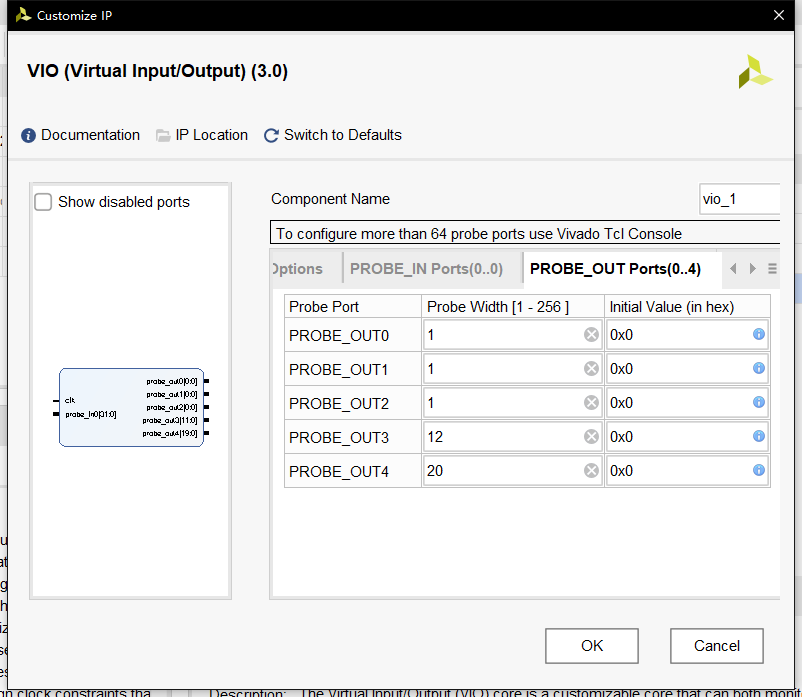The width and height of the screenshot is (802, 697).
Task: Show info for PROBE_OUT4 initial value
Action: click(759, 471)
